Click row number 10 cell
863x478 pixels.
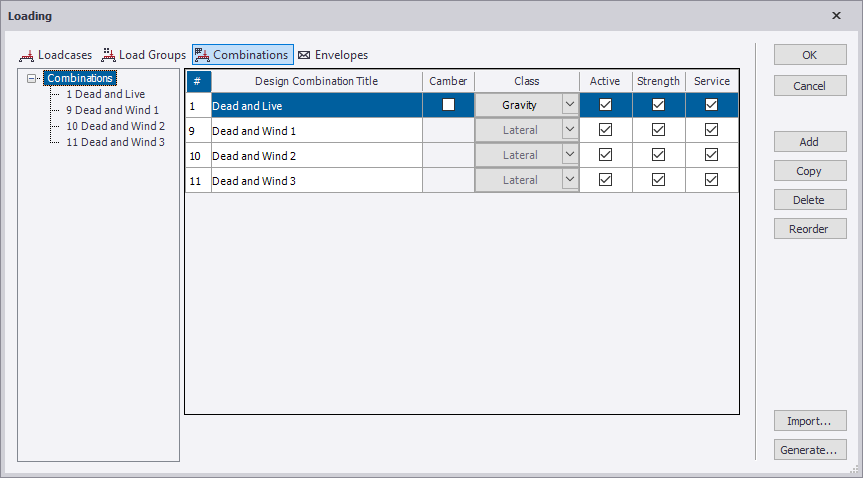pyautogui.click(x=198, y=156)
